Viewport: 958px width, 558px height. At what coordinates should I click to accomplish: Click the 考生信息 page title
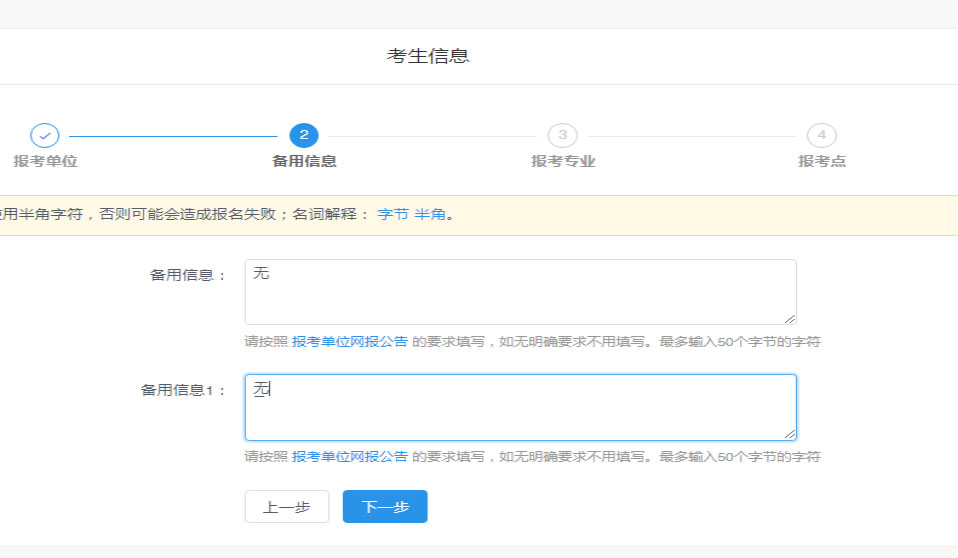428,56
